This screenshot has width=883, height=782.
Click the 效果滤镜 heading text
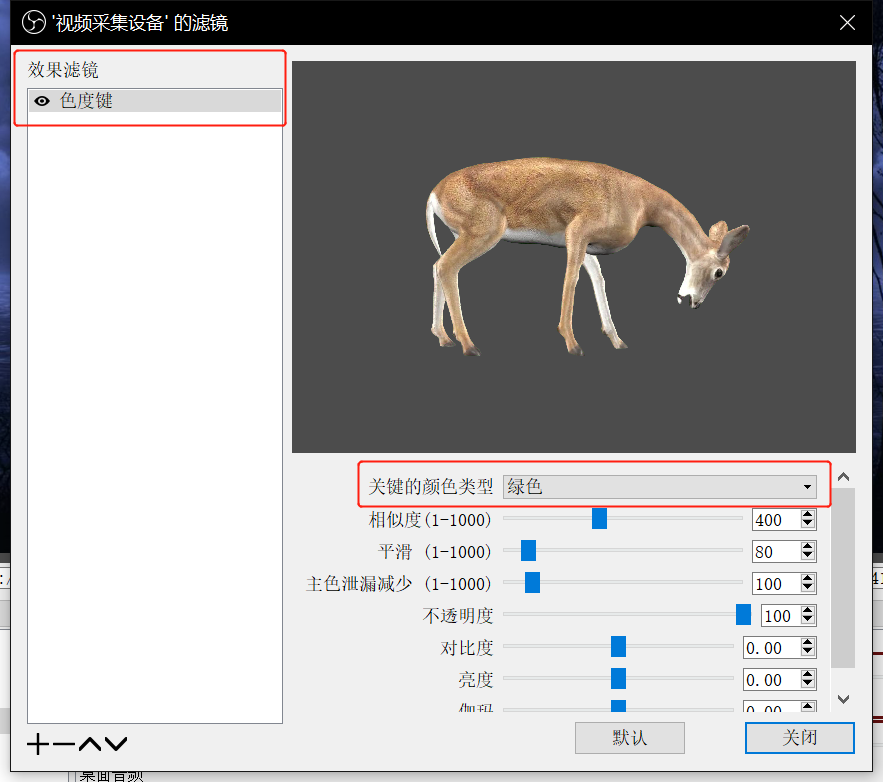tap(63, 70)
